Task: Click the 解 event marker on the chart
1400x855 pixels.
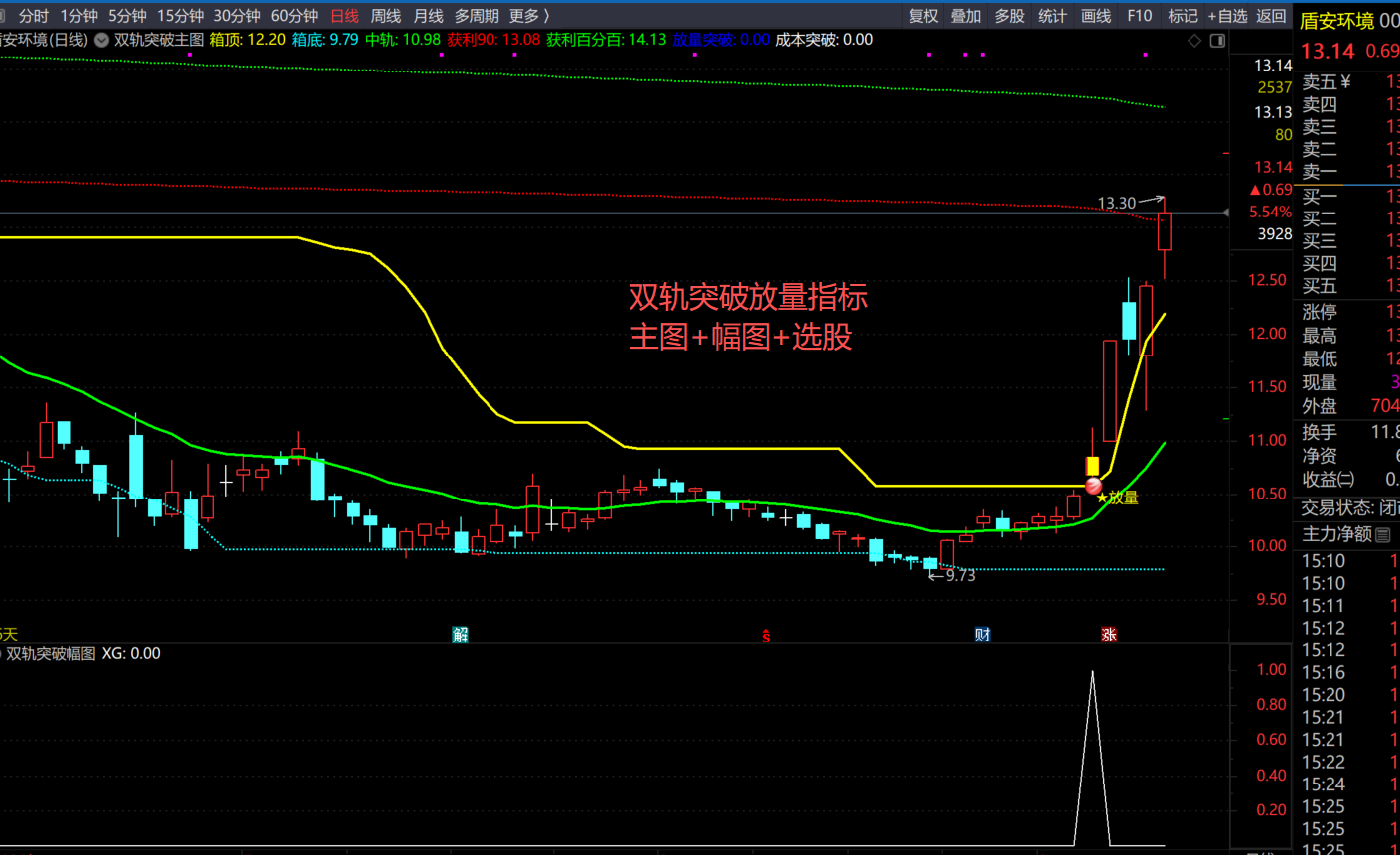Action: [x=460, y=635]
